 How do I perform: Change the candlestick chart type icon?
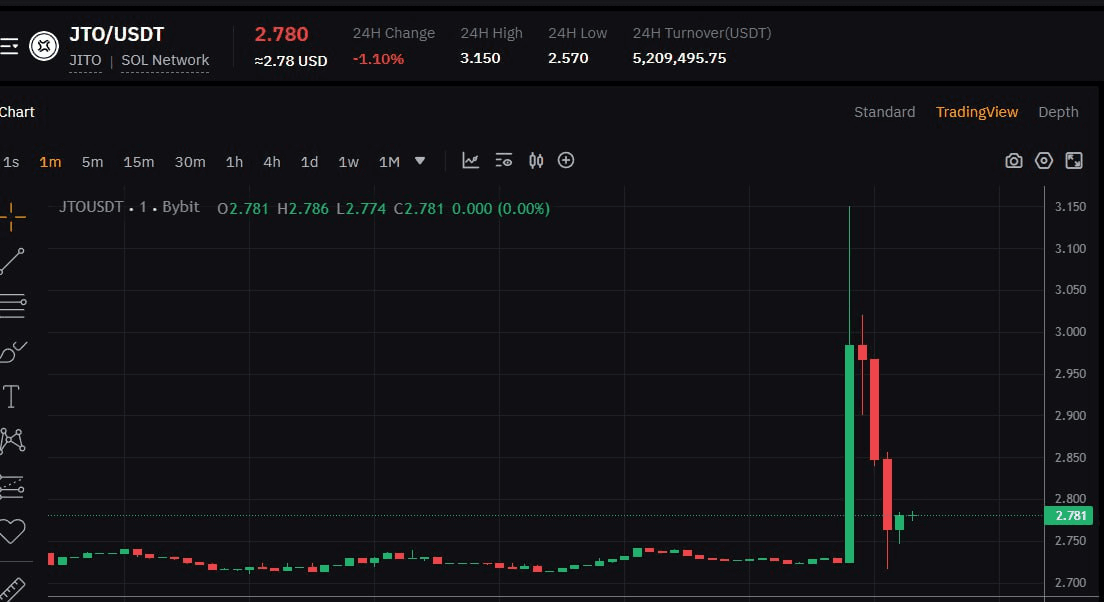click(536, 161)
